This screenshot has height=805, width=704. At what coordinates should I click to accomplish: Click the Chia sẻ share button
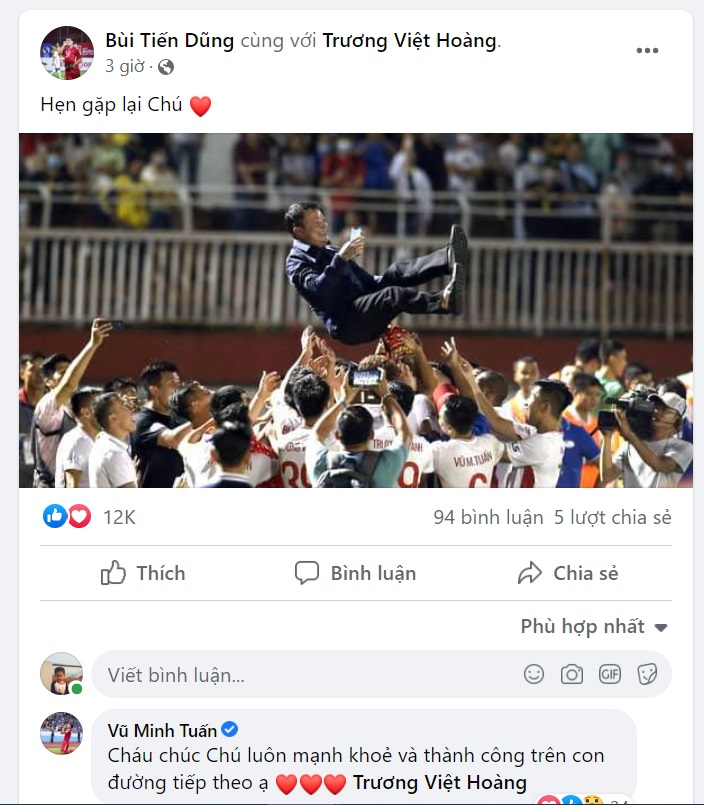[x=568, y=573]
